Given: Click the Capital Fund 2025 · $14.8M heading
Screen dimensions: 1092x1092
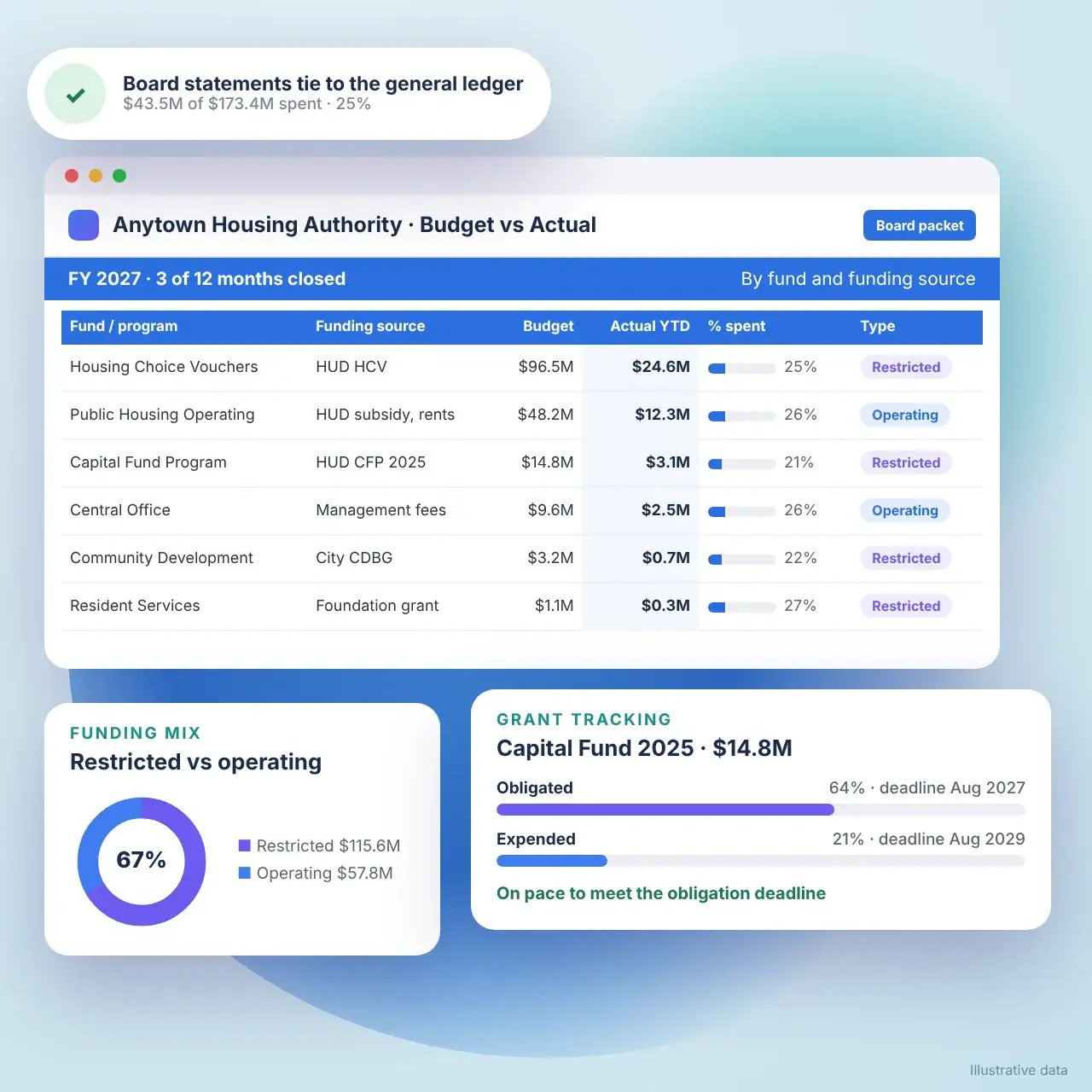Looking at the screenshot, I should pos(644,748).
